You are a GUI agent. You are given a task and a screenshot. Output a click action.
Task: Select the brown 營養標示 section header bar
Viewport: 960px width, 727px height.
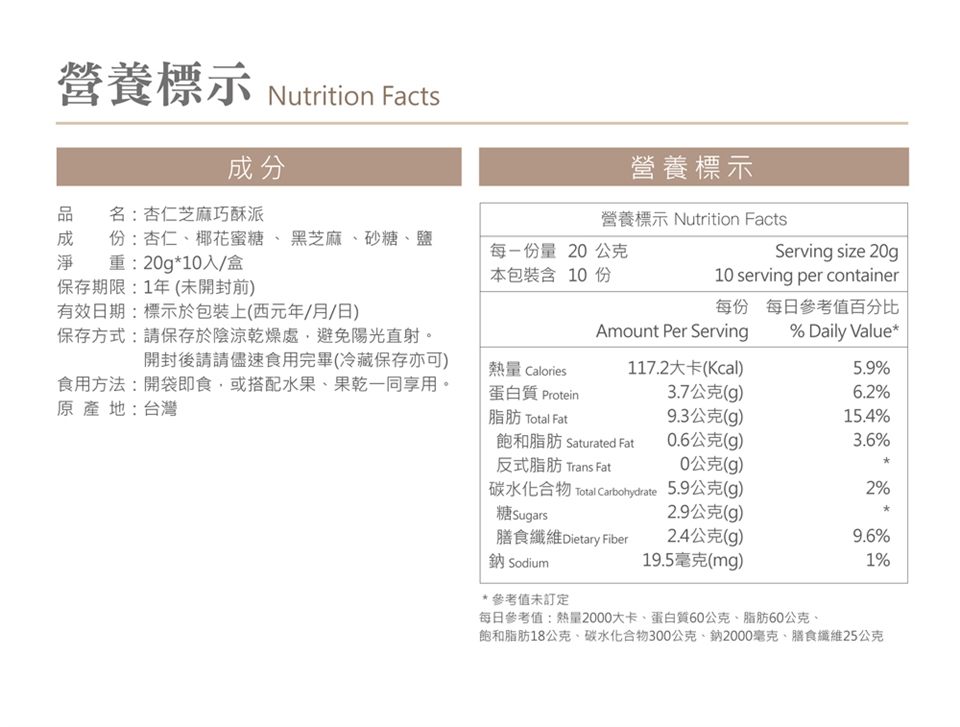pos(693,167)
